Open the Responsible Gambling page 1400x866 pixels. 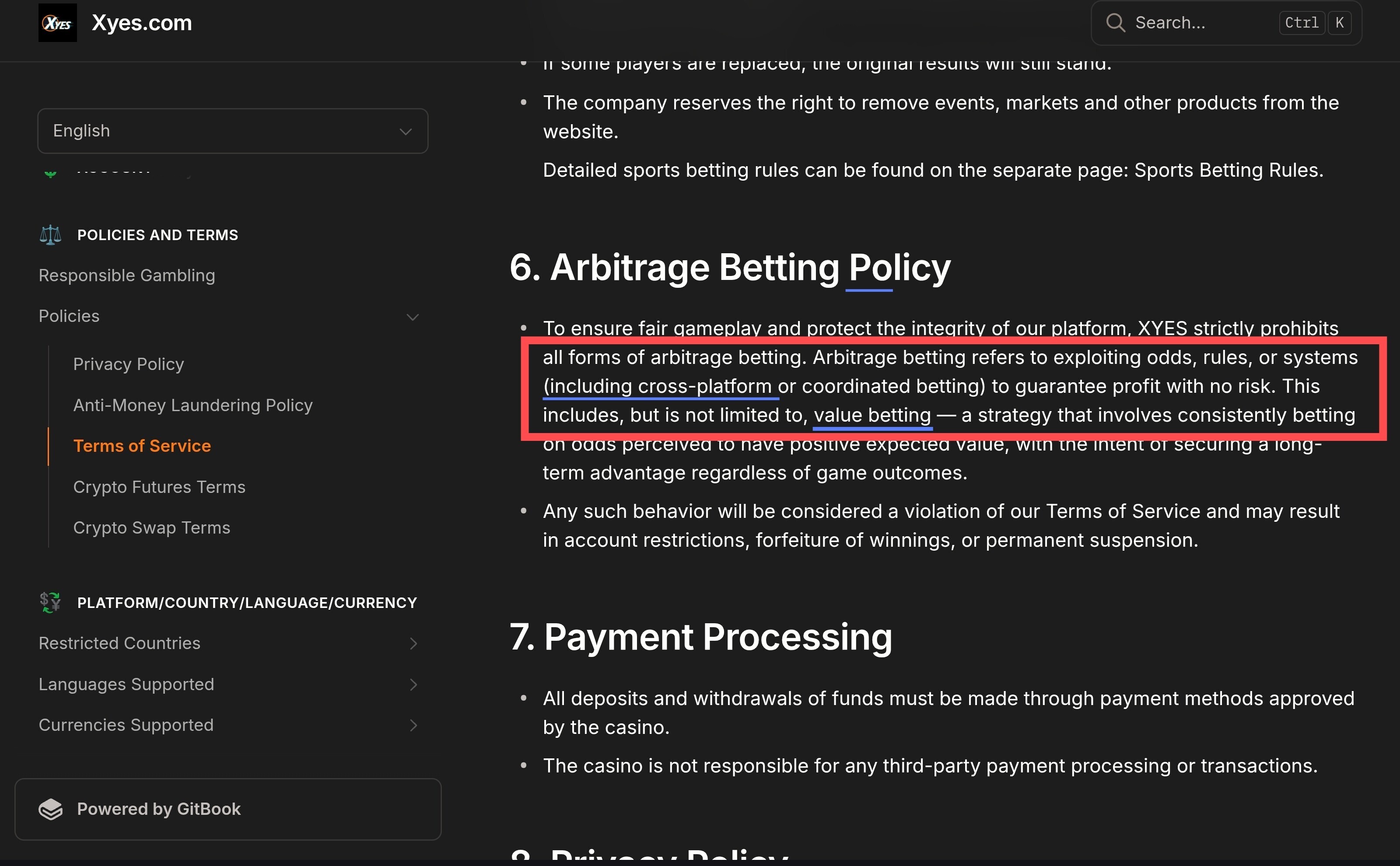(126, 276)
